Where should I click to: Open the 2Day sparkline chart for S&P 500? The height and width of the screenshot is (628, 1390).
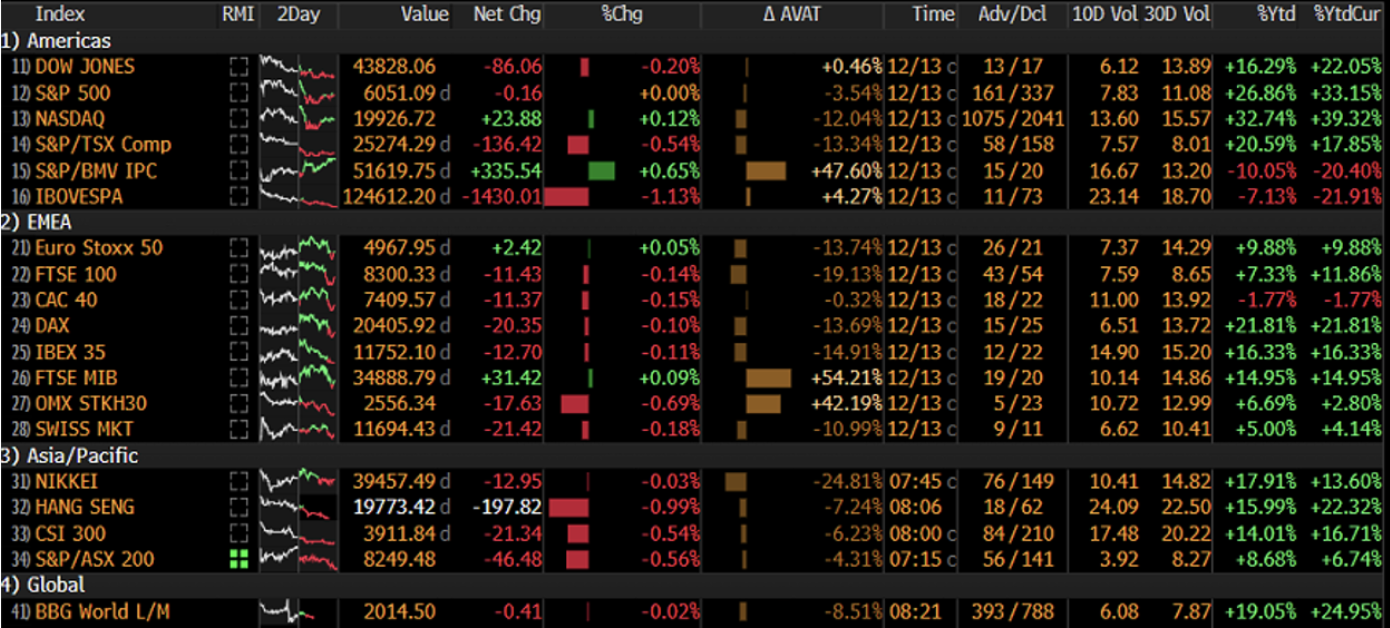298,93
